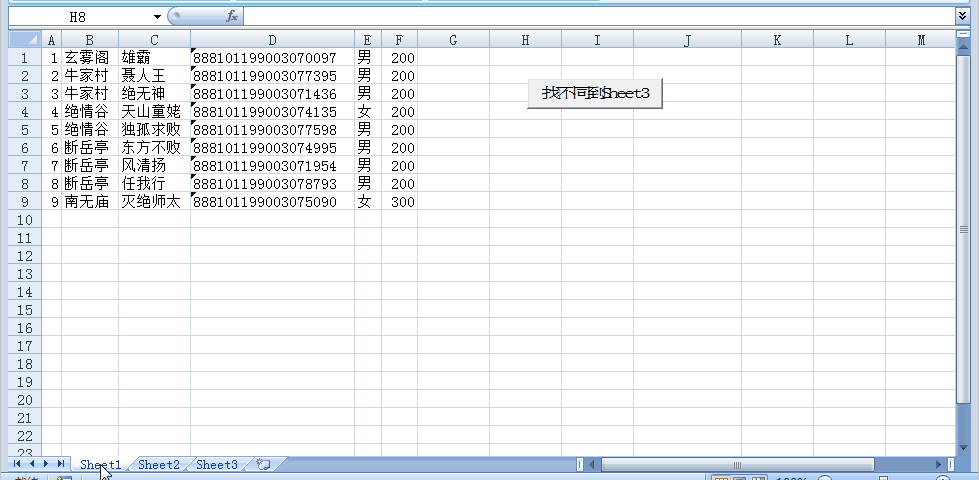979x480 pixels.
Task: Select the cell containing 绝无神
Action: click(x=154, y=94)
